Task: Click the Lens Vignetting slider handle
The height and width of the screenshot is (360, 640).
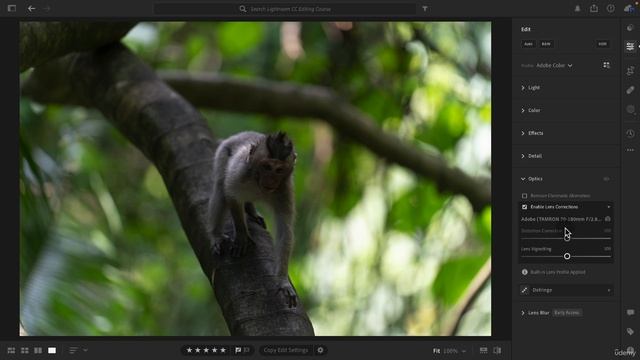Action: [567, 256]
